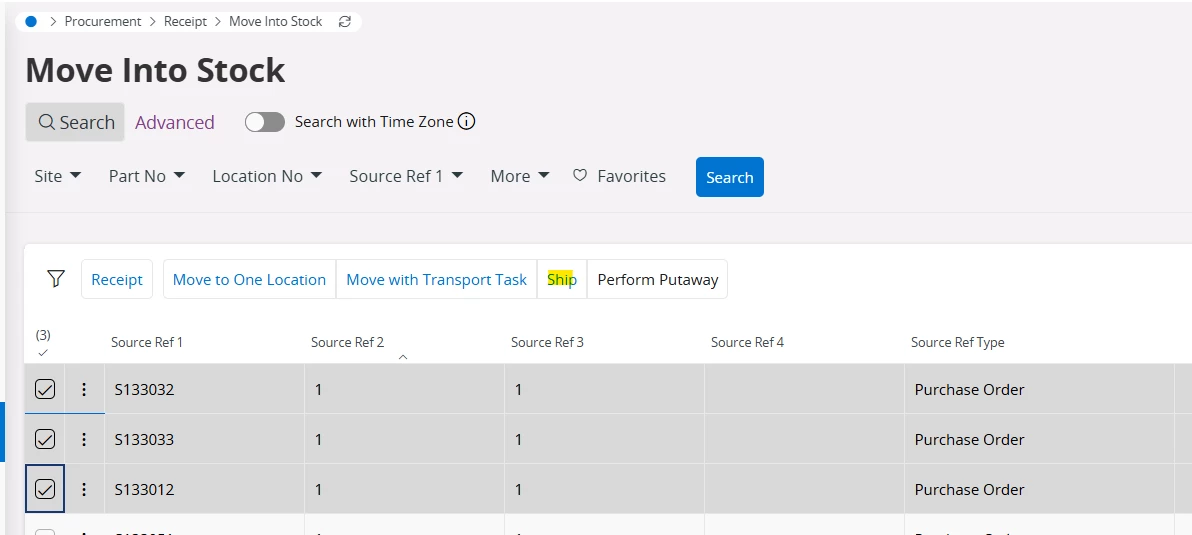Go to Procurement in the breadcrumb
The height and width of the screenshot is (535, 1192).
coord(103,21)
